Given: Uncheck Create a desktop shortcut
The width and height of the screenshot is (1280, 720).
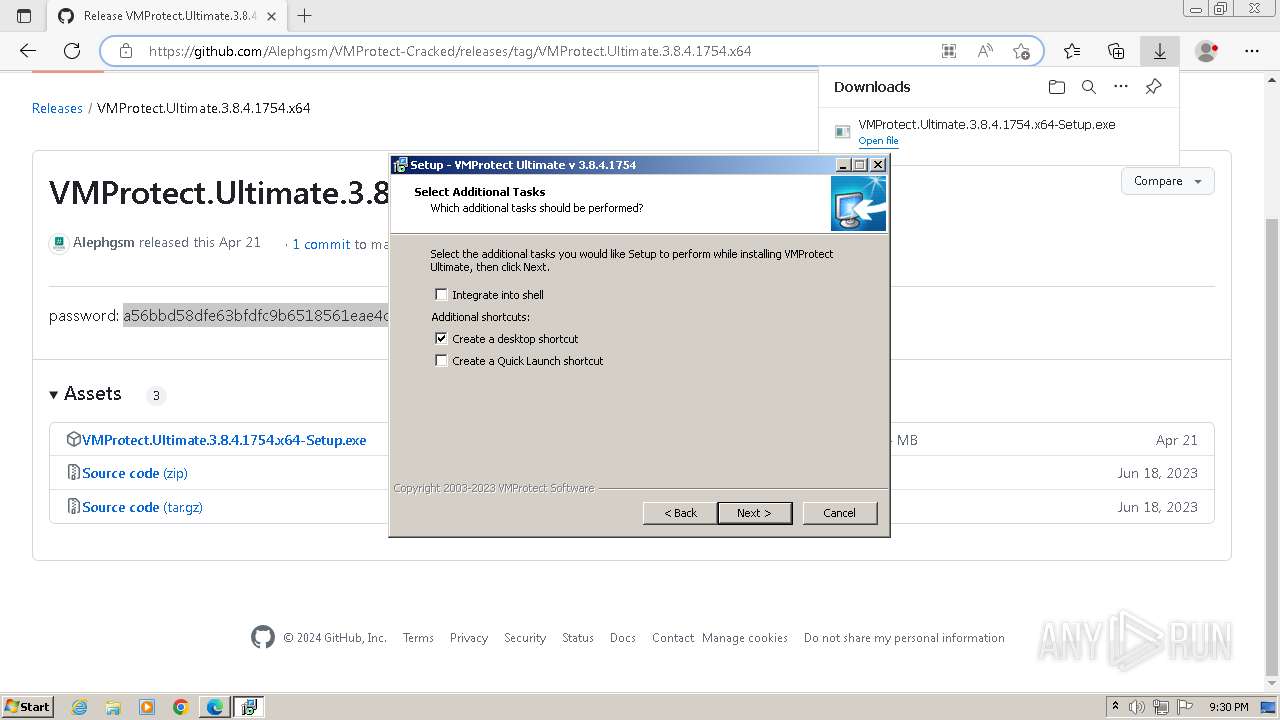Looking at the screenshot, I should tap(441, 339).
